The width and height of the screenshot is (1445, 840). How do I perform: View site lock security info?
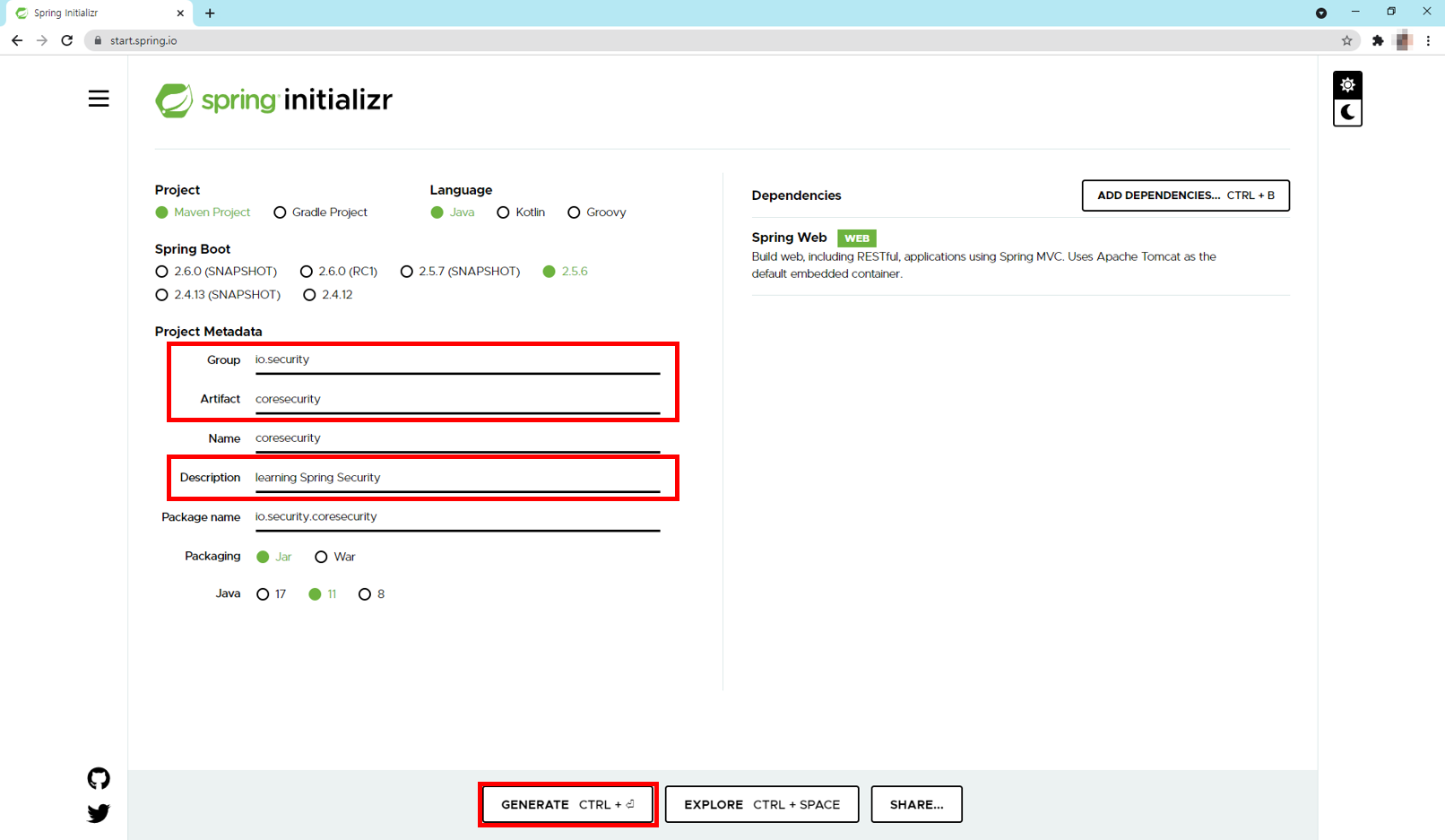[x=99, y=40]
